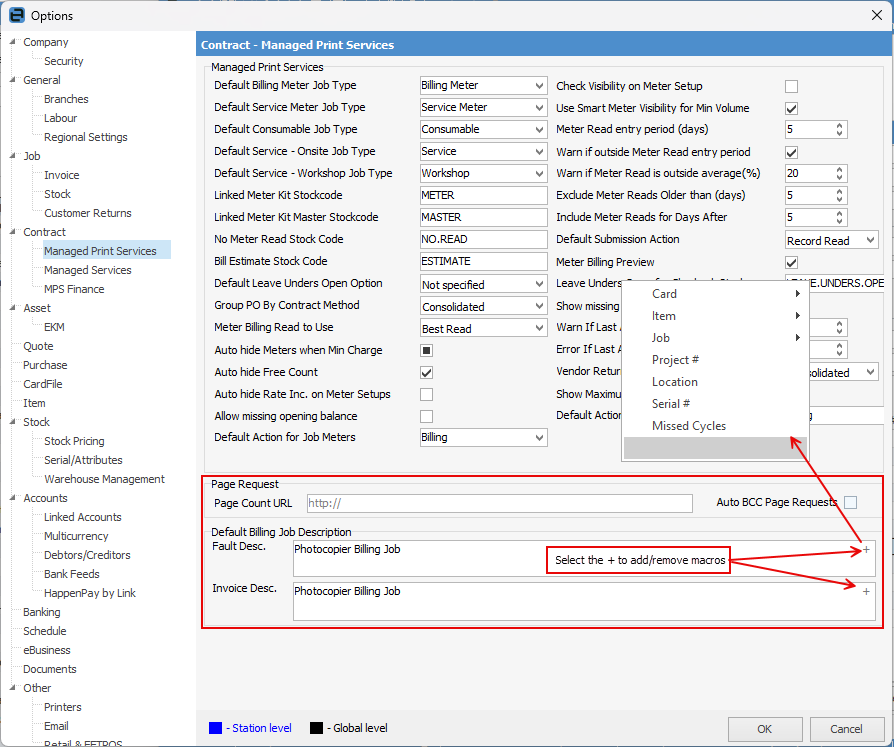Click the blue Station level color square
Screen dimensions: 894x747
pos(216,728)
